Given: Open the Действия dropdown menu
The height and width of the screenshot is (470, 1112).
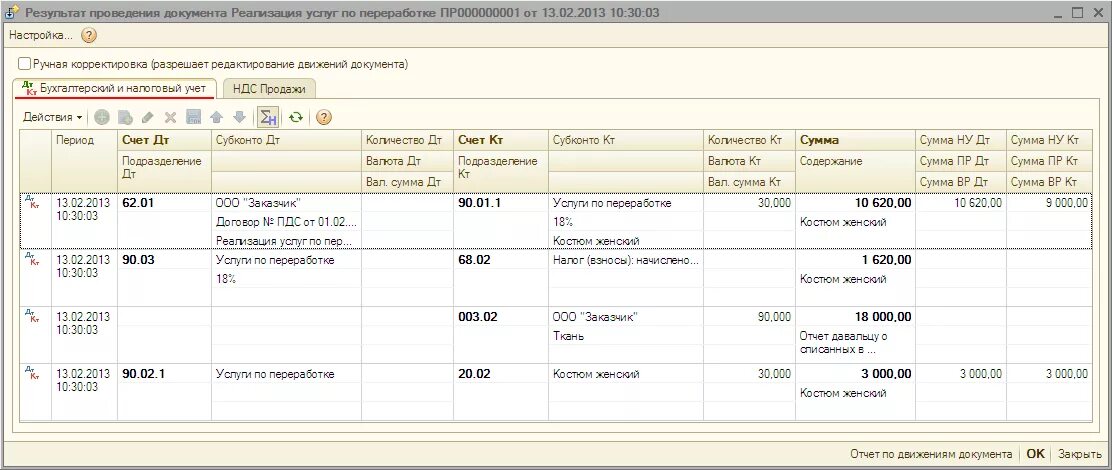Looking at the screenshot, I should coord(52,117).
